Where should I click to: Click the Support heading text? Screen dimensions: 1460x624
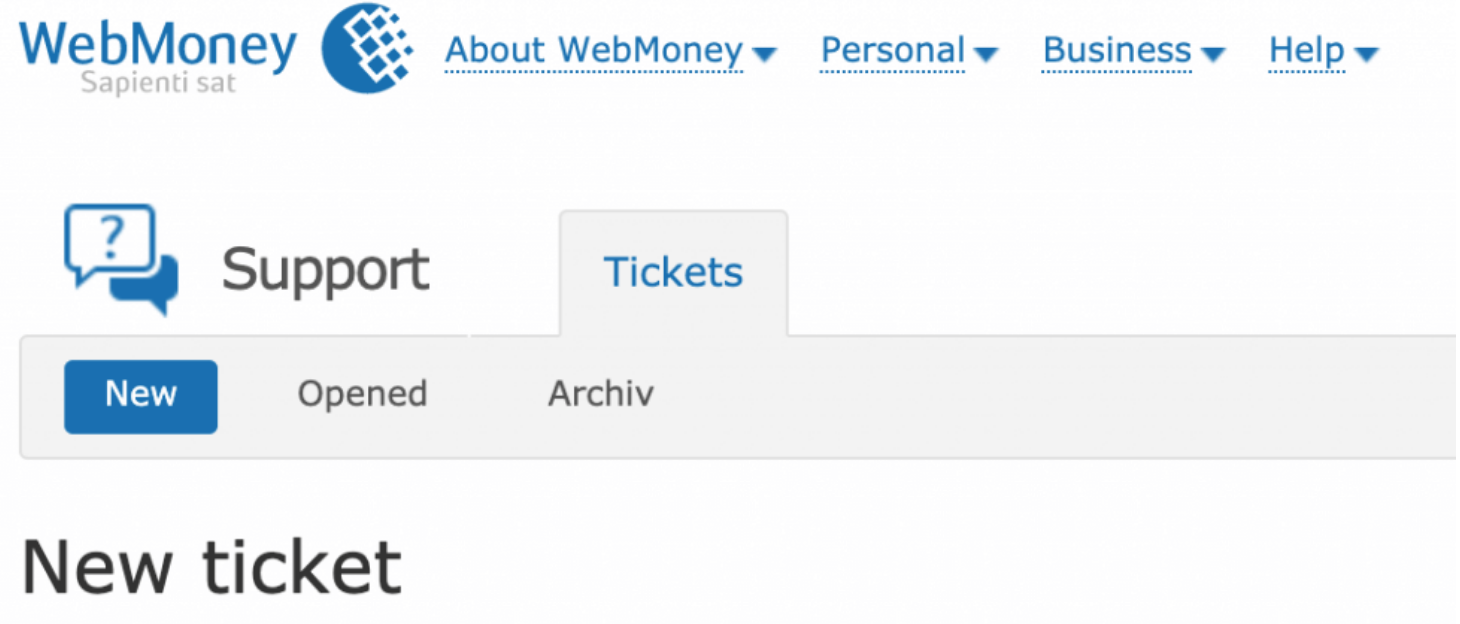[325, 270]
